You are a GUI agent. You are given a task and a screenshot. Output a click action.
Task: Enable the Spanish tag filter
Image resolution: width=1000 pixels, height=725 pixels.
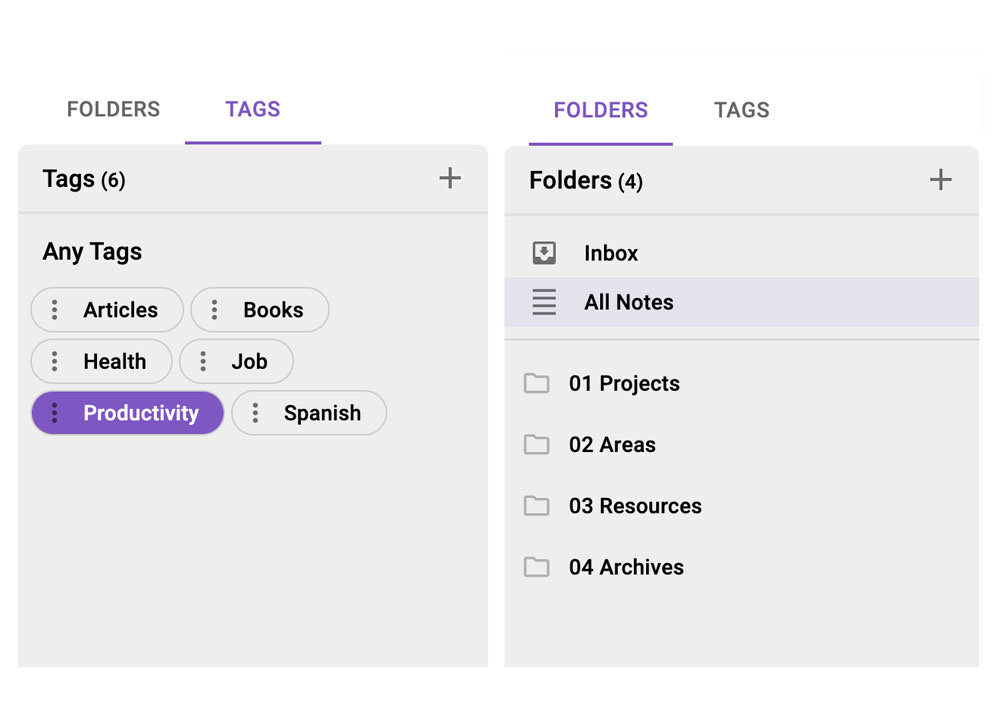pos(322,412)
